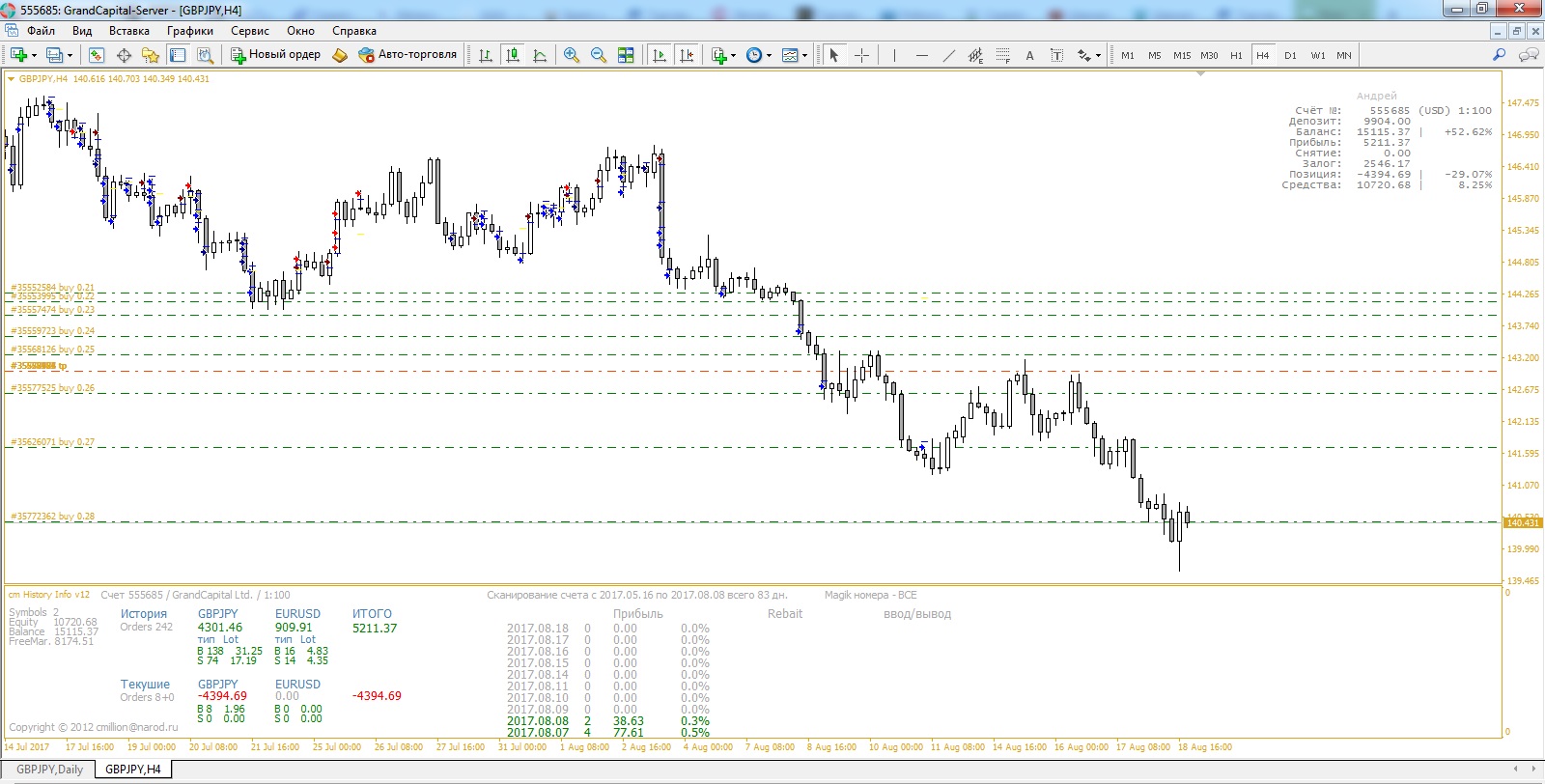Click the 140.431 current price marker

tap(1522, 523)
